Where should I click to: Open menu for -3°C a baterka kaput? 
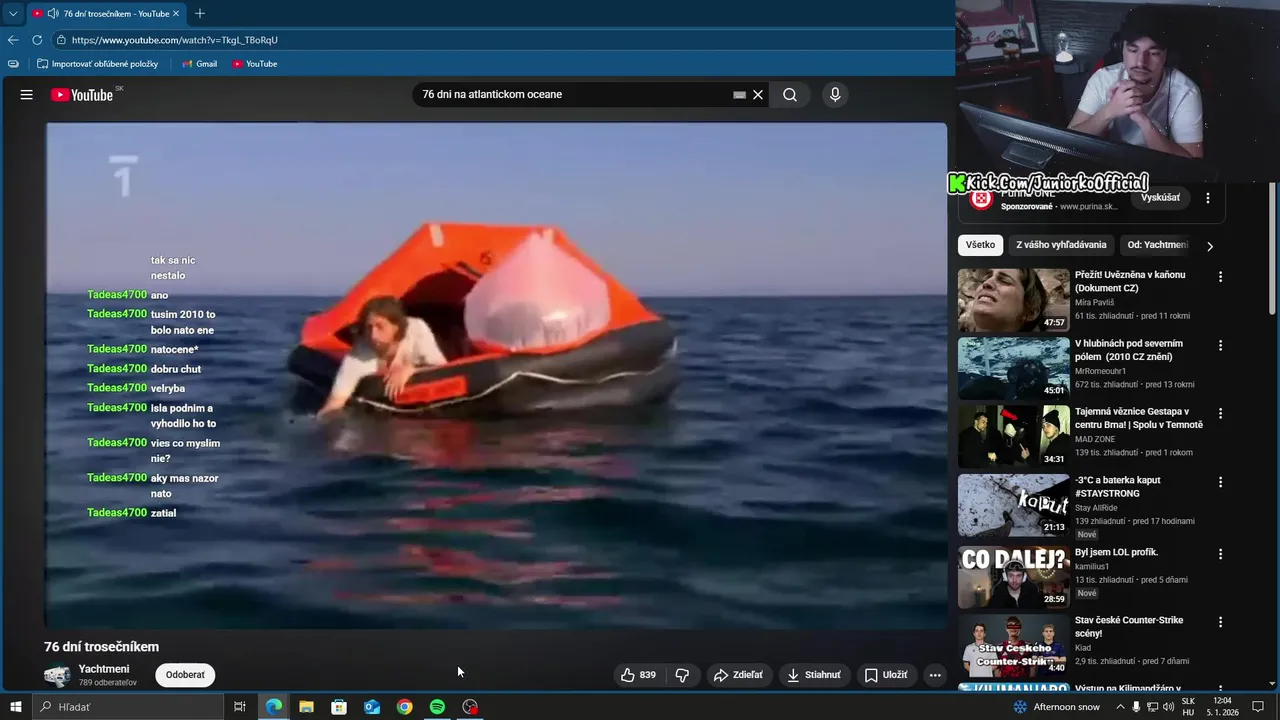[1220, 481]
